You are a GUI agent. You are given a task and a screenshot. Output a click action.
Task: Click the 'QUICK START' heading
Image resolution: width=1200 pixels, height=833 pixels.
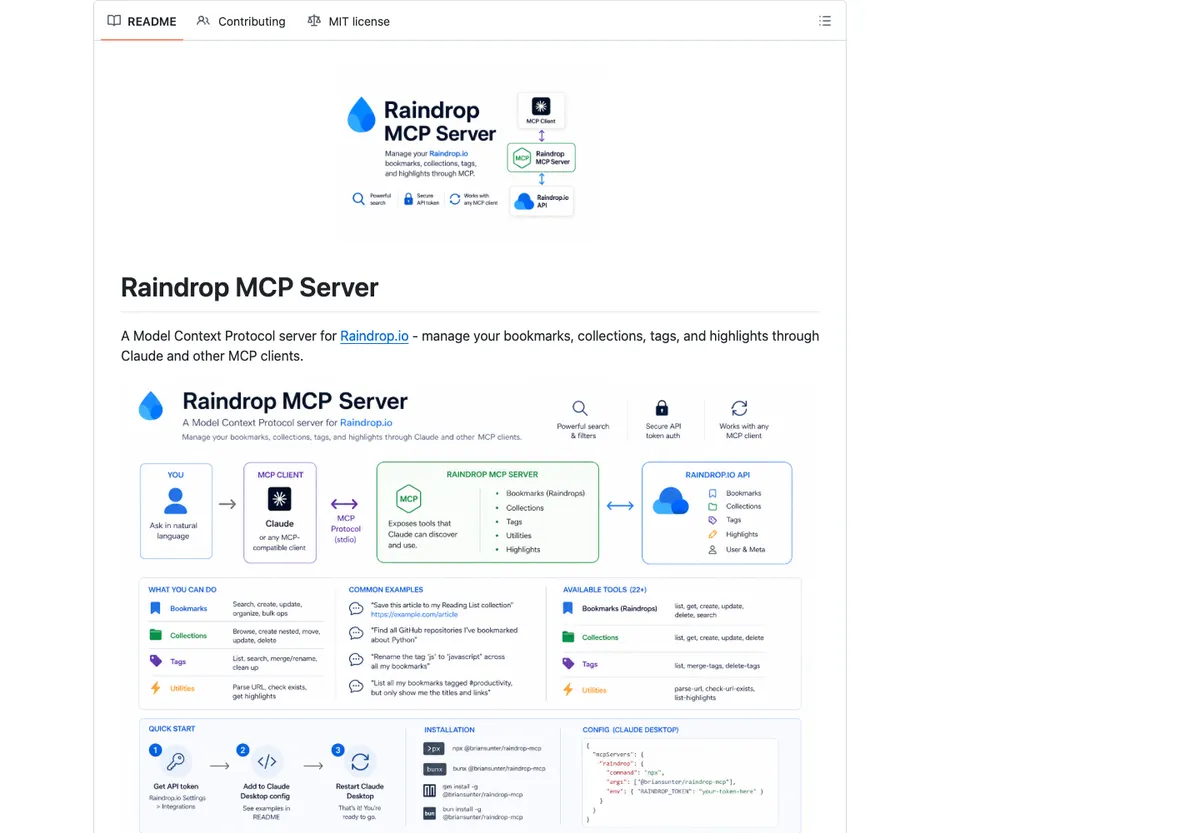(x=172, y=729)
